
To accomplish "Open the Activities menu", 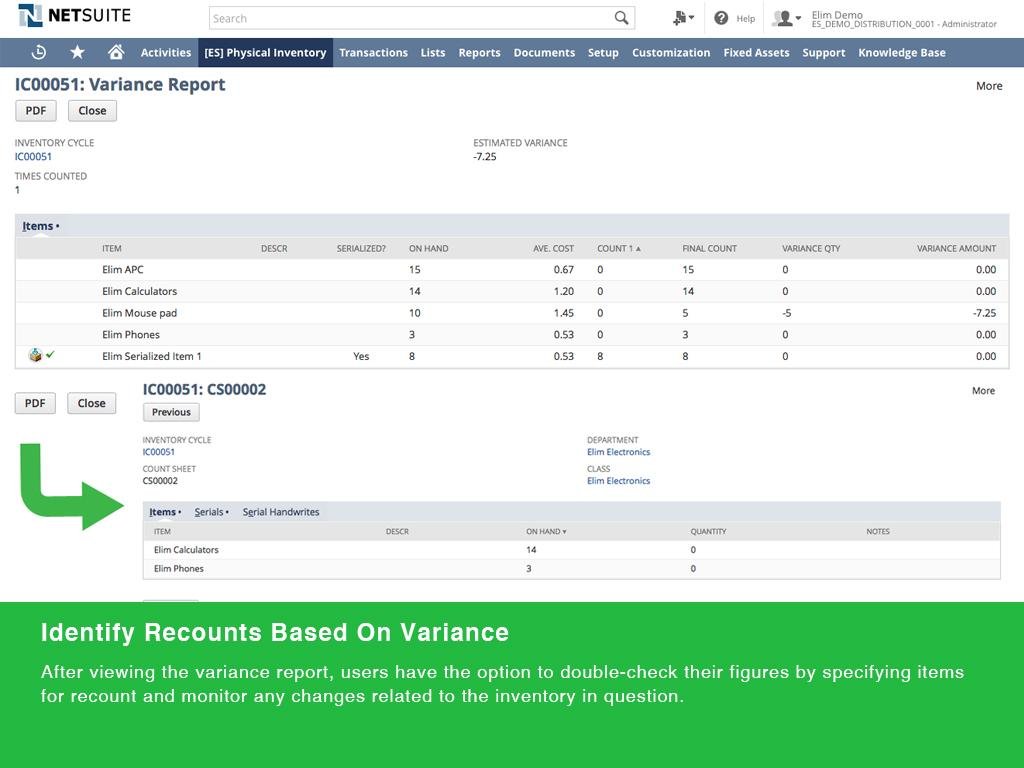I will [166, 53].
